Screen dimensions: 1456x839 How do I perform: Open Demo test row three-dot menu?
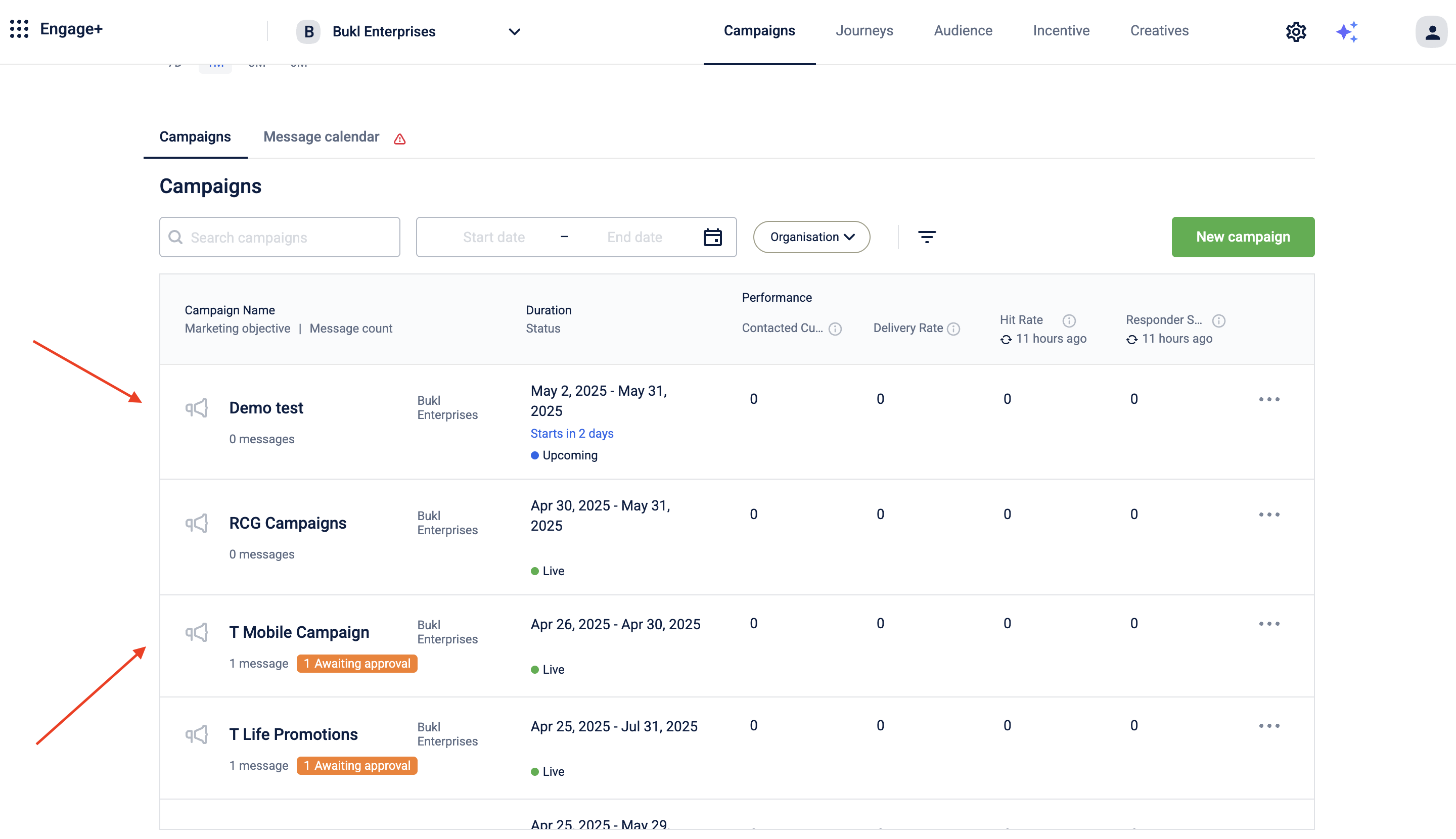coord(1268,399)
